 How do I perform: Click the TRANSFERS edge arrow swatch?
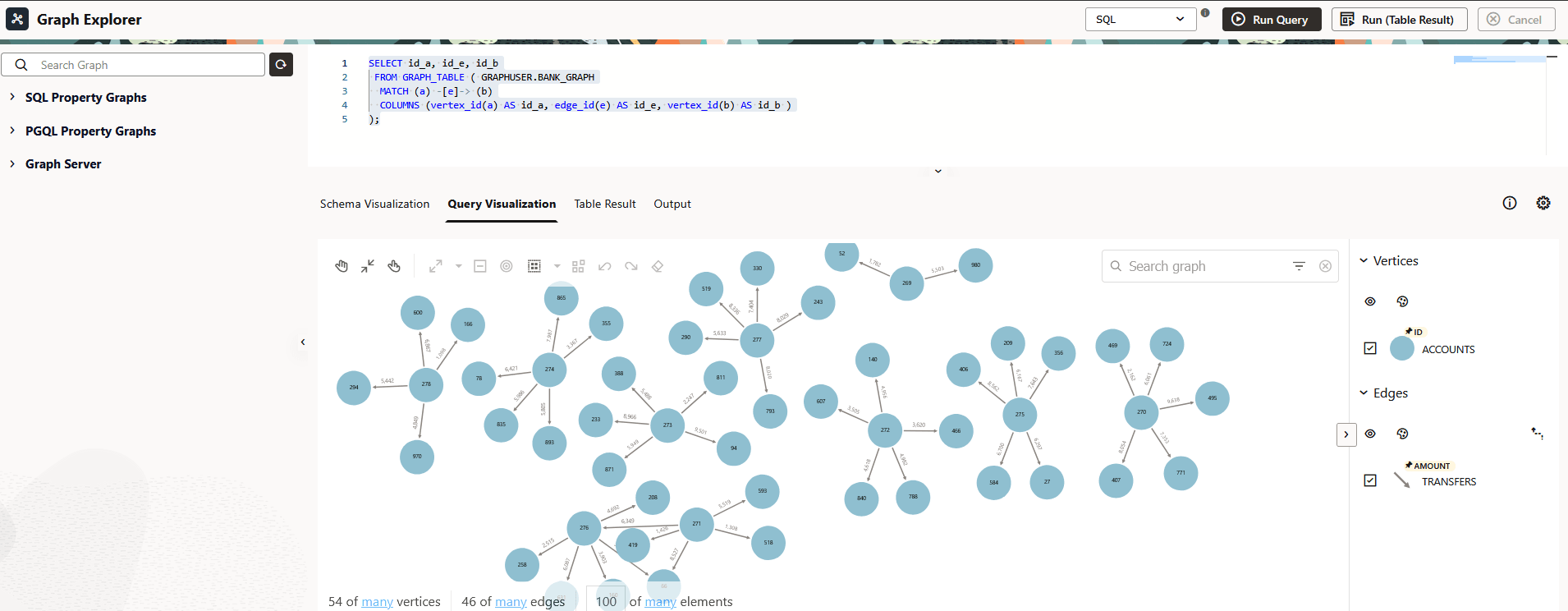(1402, 480)
